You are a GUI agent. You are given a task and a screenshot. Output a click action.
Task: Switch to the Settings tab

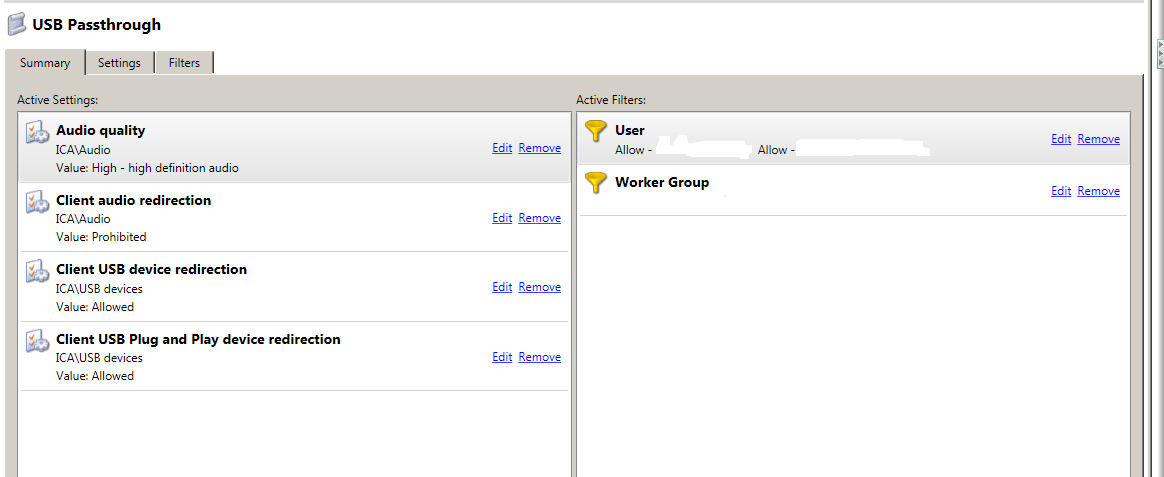pyautogui.click(x=119, y=63)
